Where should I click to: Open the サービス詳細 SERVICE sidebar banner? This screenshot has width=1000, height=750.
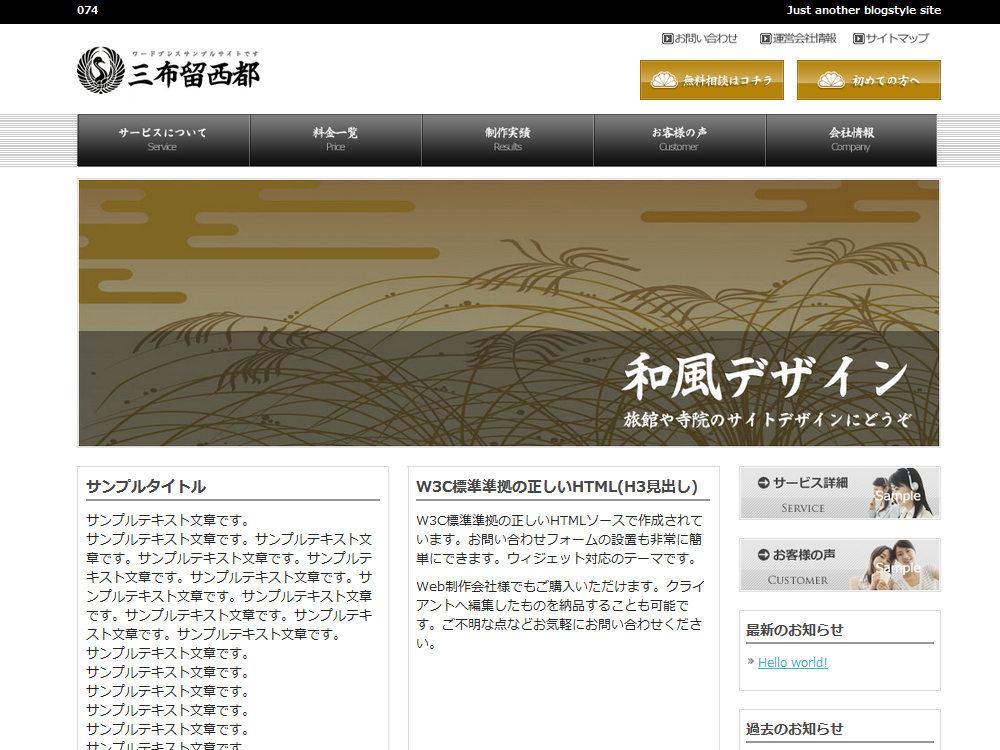(840, 493)
